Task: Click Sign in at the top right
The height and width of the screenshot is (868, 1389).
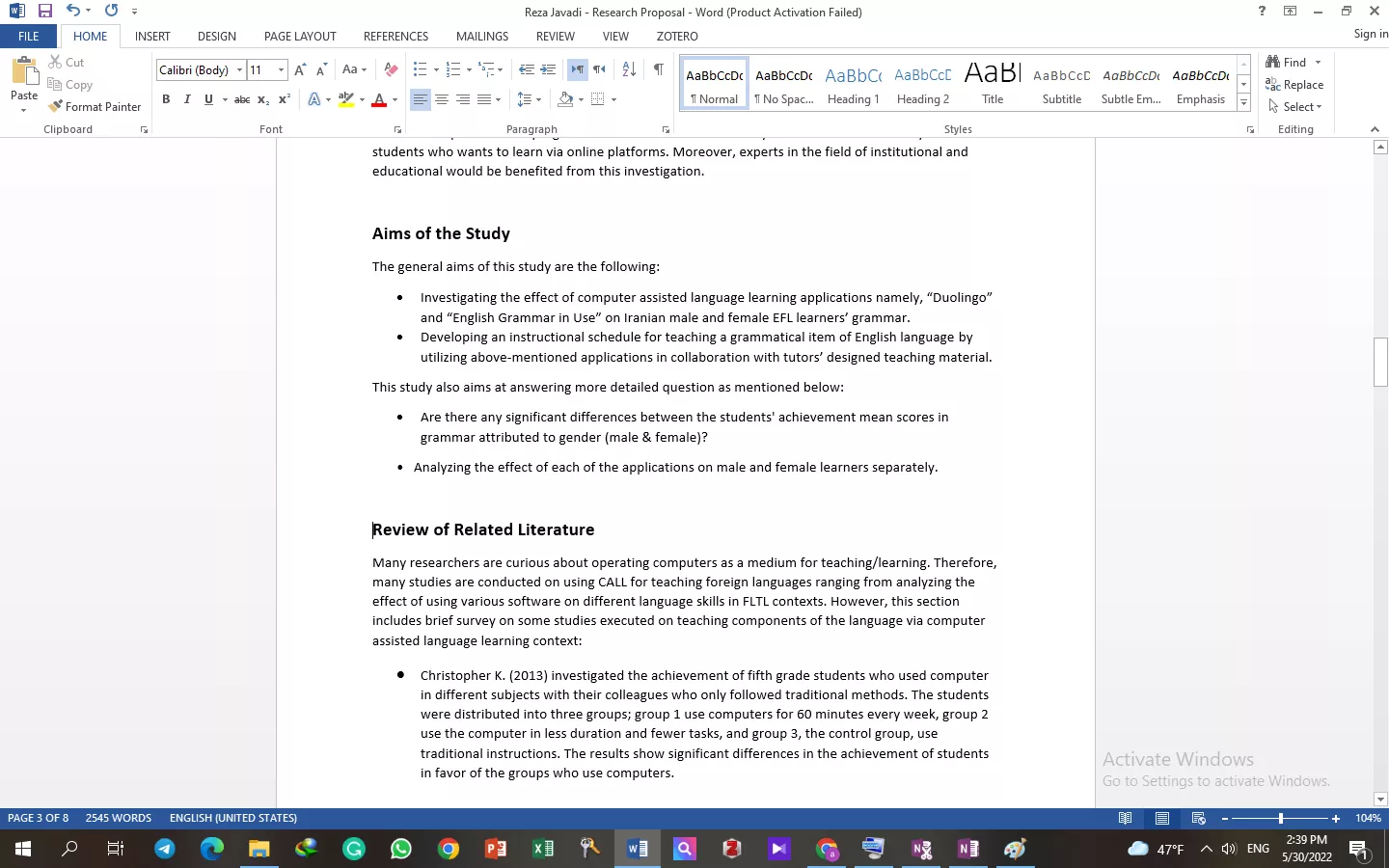Action: (1371, 34)
